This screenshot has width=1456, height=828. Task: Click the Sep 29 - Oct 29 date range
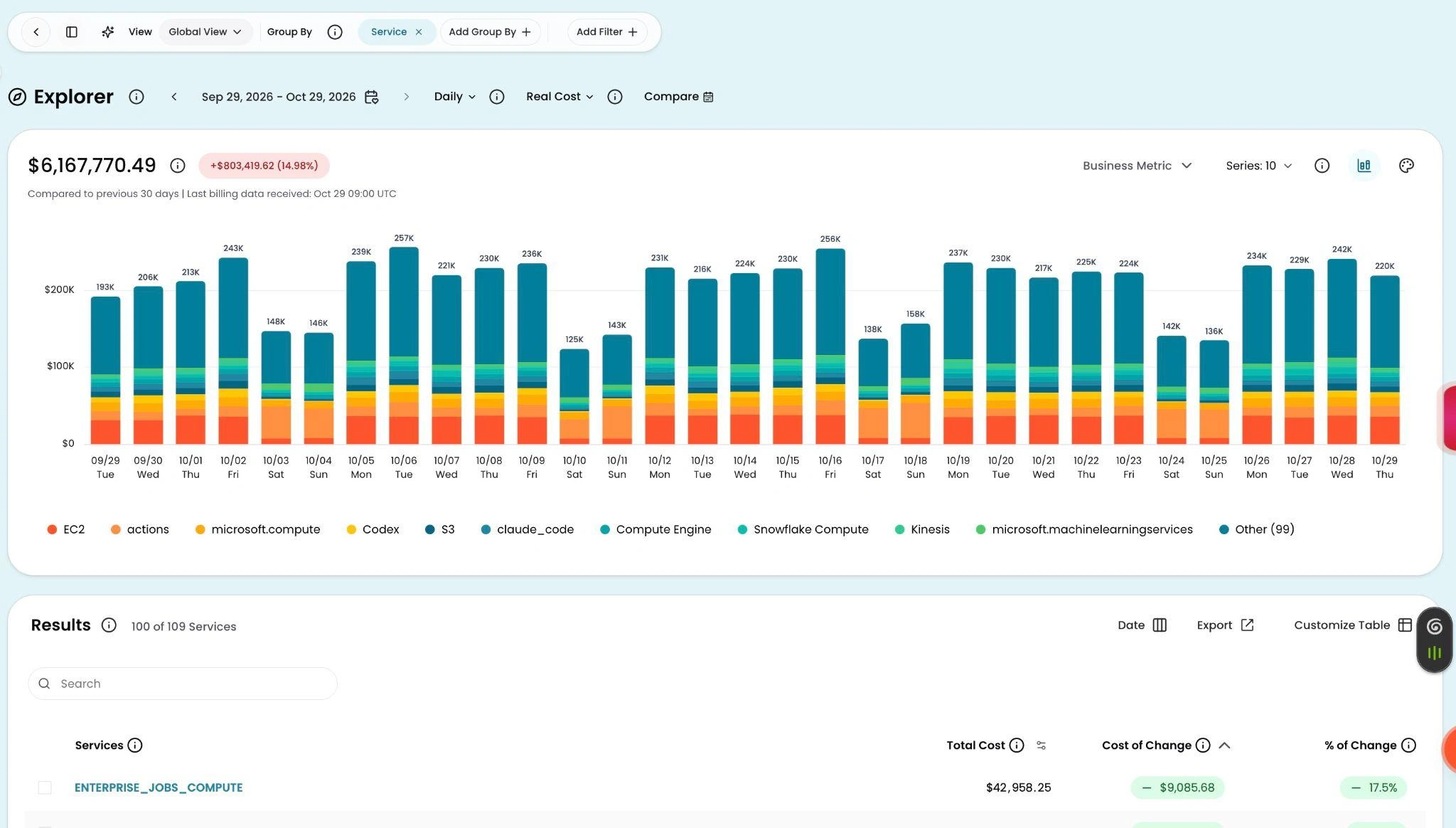(279, 97)
